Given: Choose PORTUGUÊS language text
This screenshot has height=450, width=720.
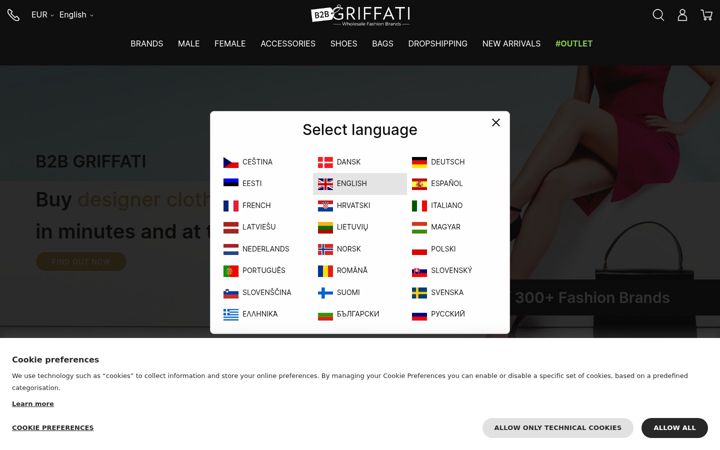Looking at the screenshot, I should pyautogui.click(x=264, y=270).
